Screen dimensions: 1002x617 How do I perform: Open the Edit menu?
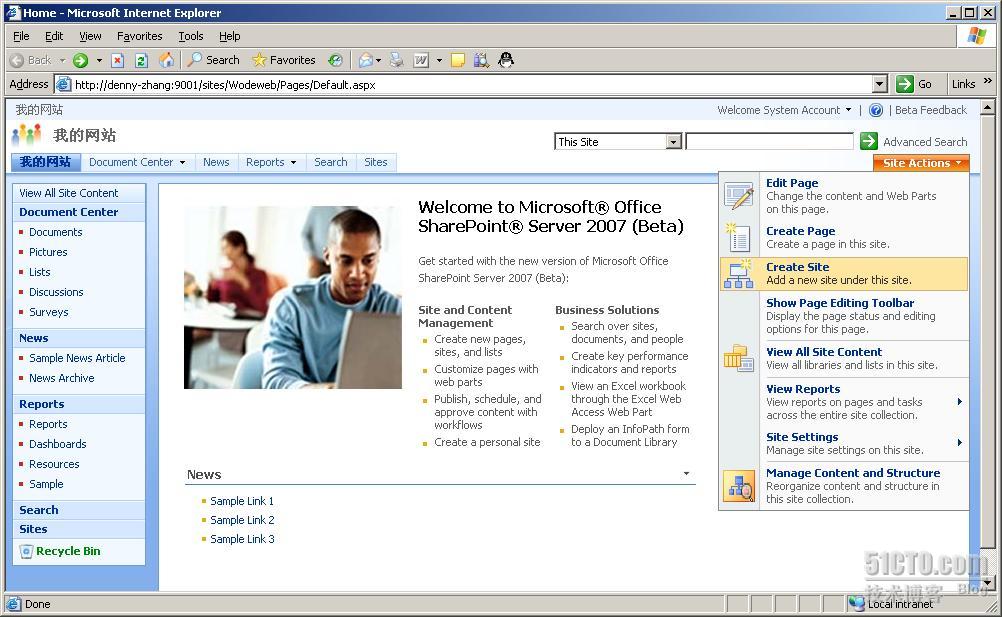pyautogui.click(x=54, y=36)
